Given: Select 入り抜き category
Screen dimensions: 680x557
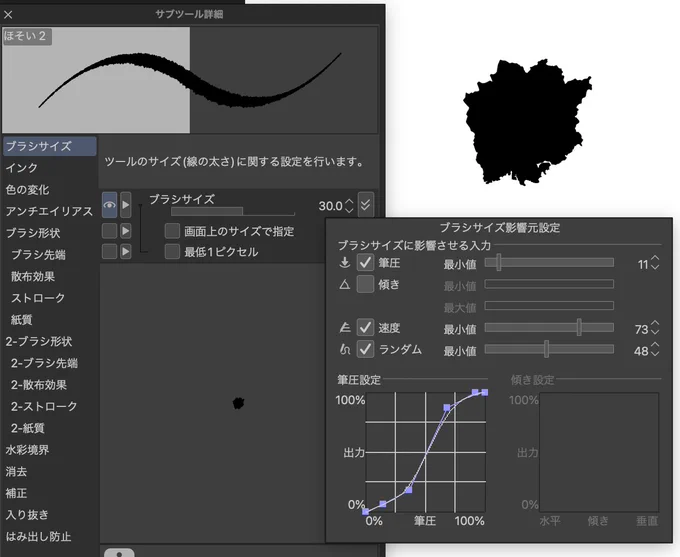Looking at the screenshot, I should pyautogui.click(x=27, y=515).
